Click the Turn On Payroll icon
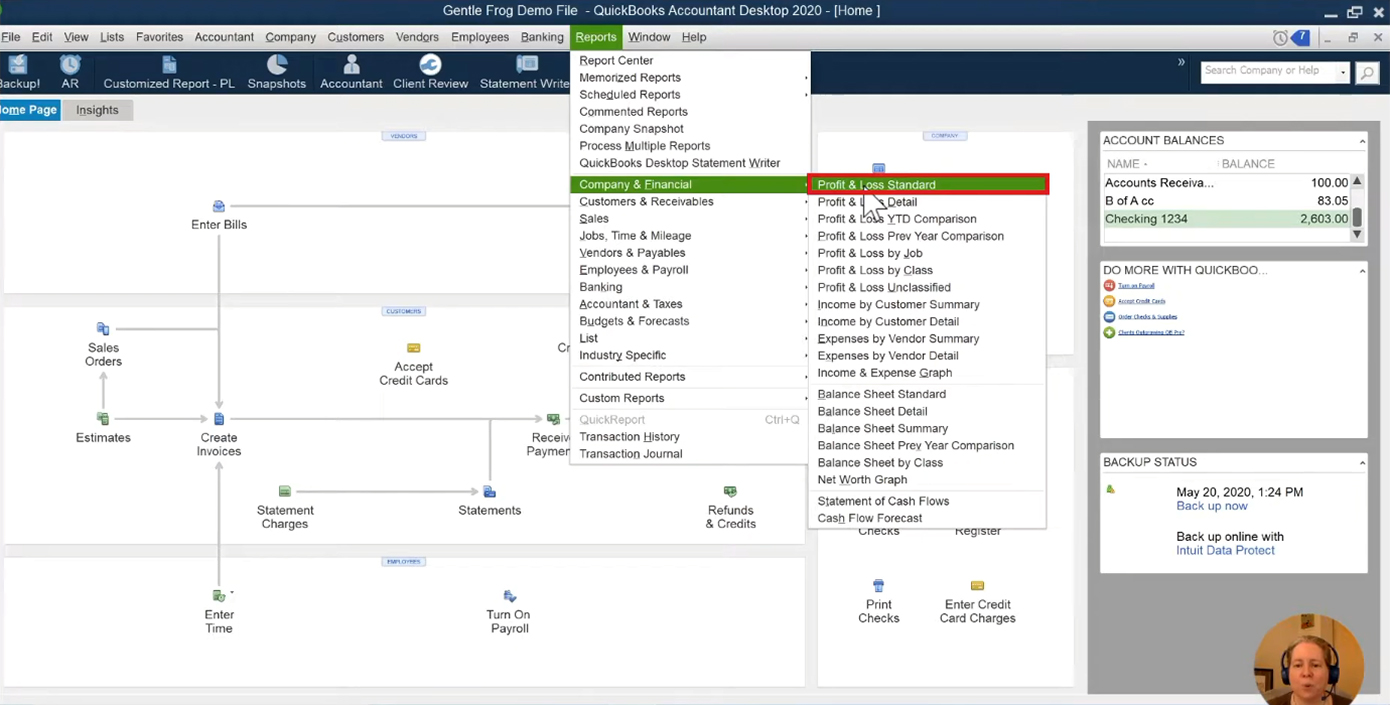Image resolution: width=1390 pixels, height=705 pixels. (509, 596)
